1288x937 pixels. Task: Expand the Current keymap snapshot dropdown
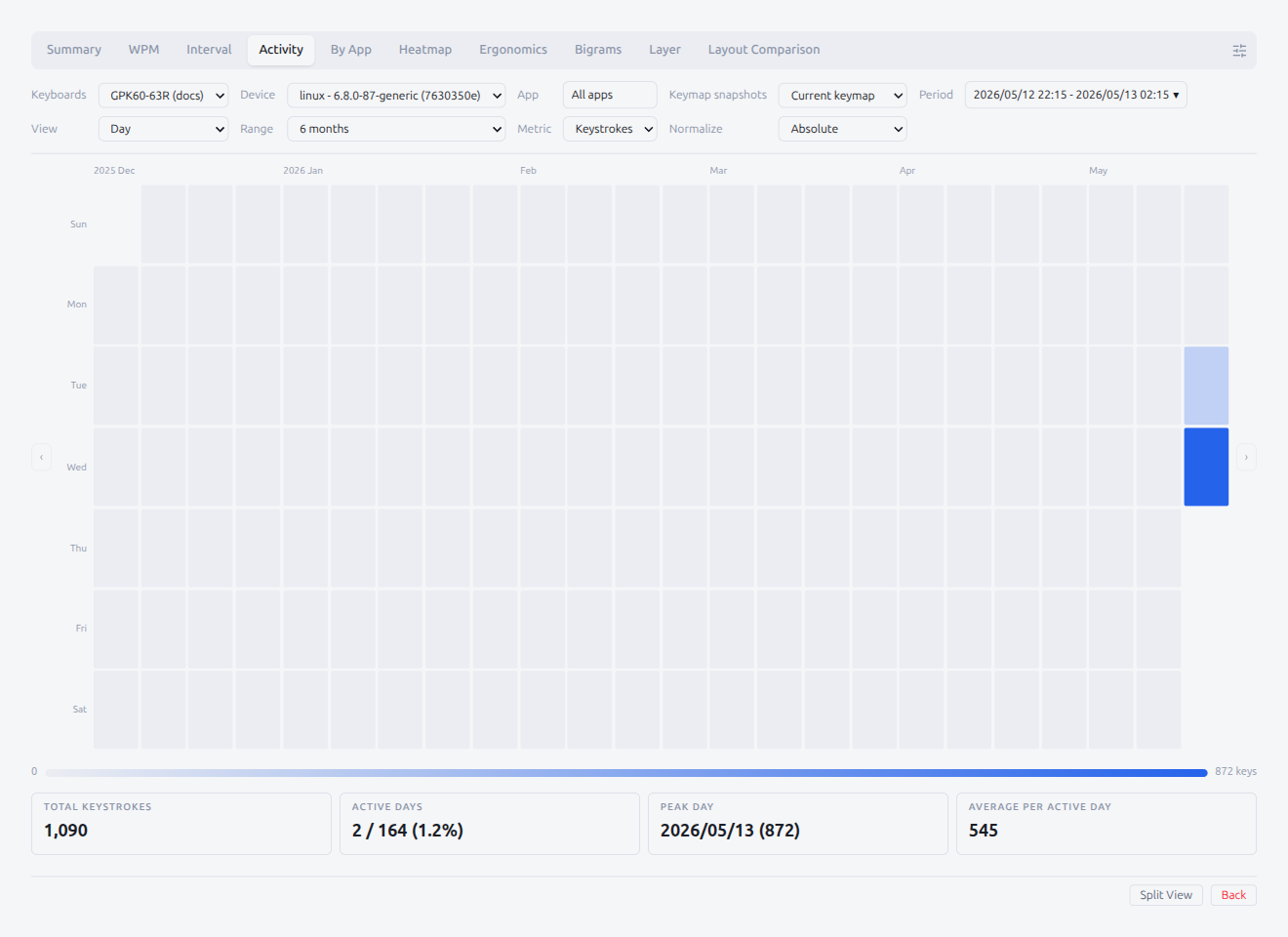coord(842,95)
